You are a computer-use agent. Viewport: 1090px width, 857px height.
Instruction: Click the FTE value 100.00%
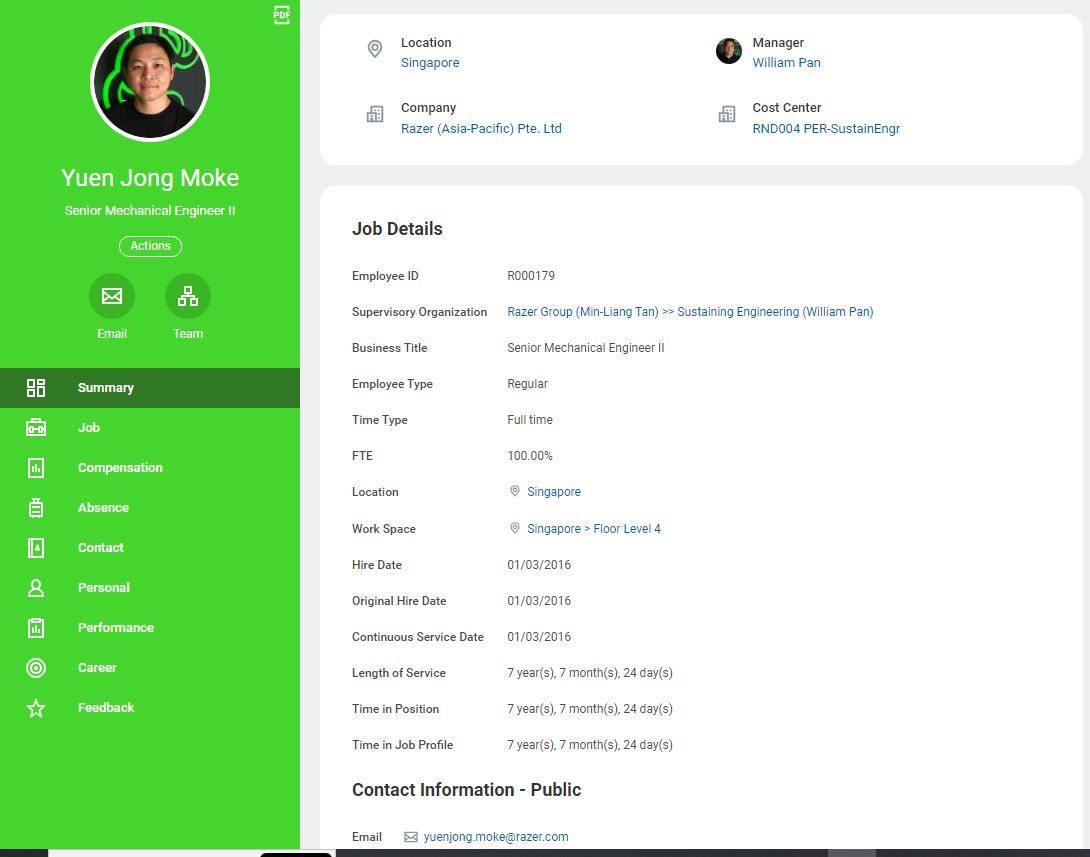[530, 456]
